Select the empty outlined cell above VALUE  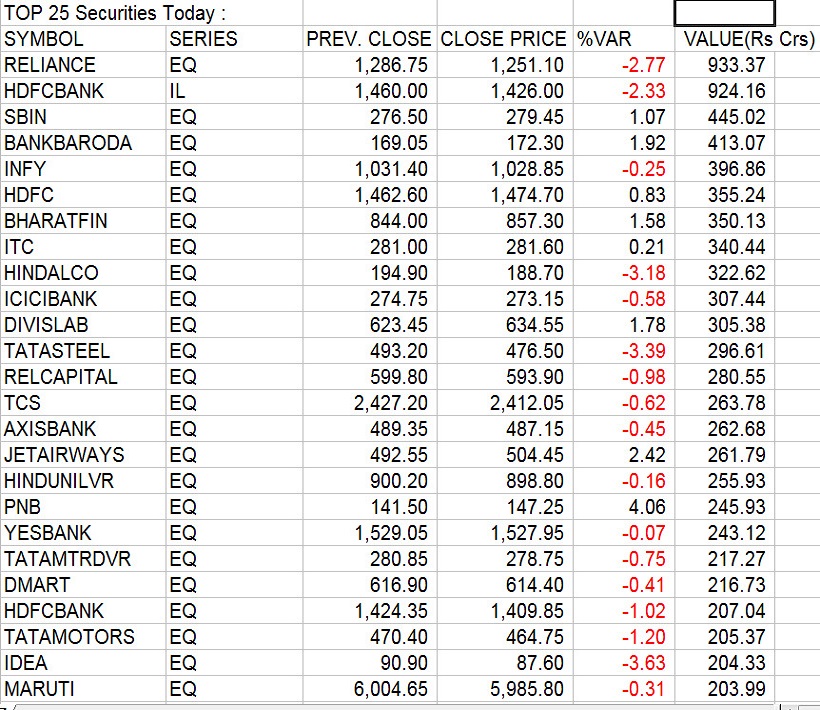(724, 13)
